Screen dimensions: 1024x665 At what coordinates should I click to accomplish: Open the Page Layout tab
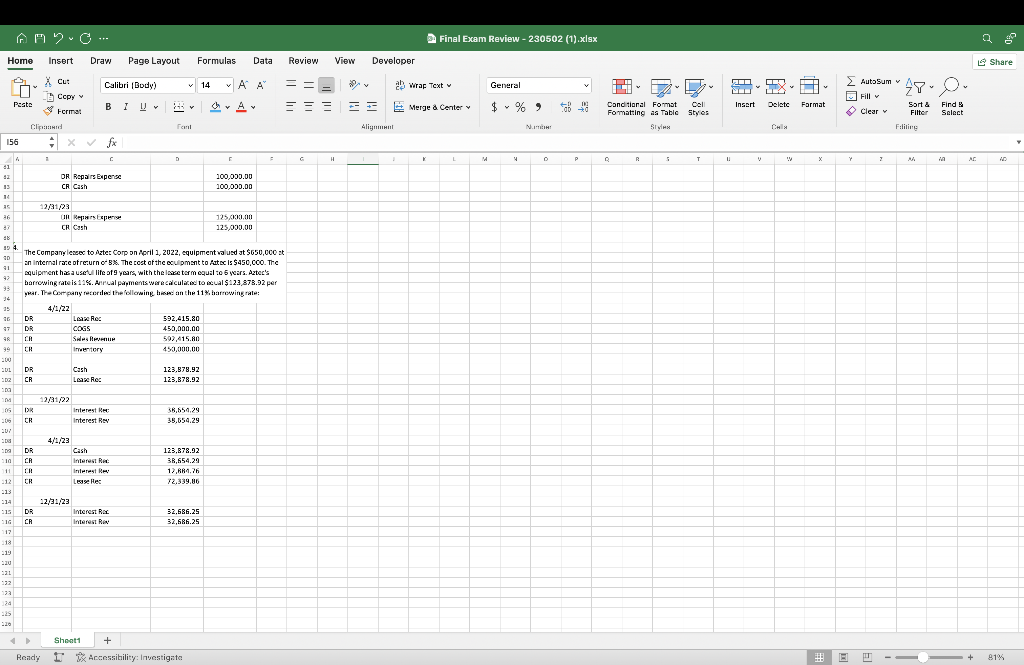(153, 60)
